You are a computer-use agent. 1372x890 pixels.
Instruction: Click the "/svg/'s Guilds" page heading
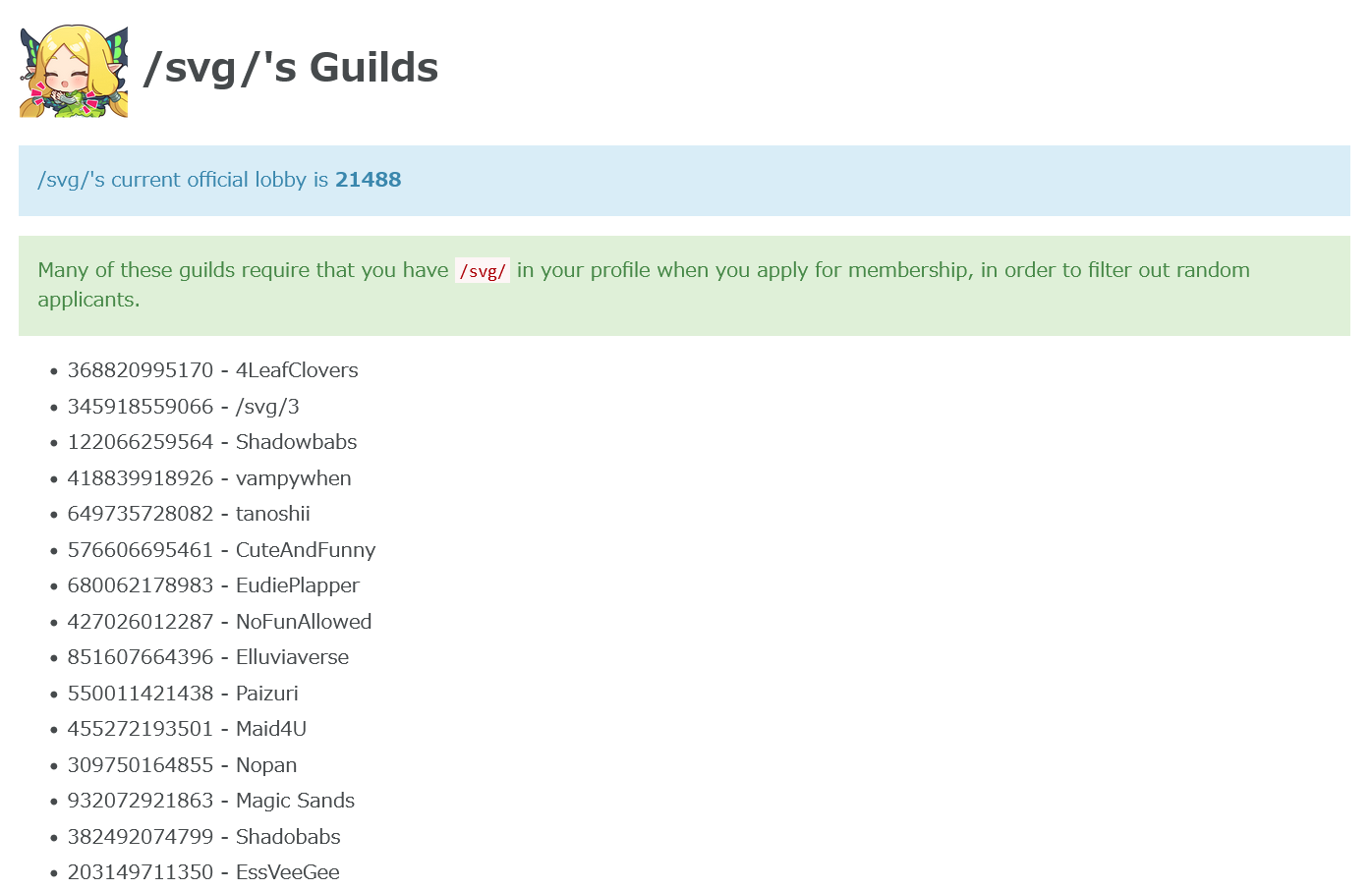(x=291, y=68)
